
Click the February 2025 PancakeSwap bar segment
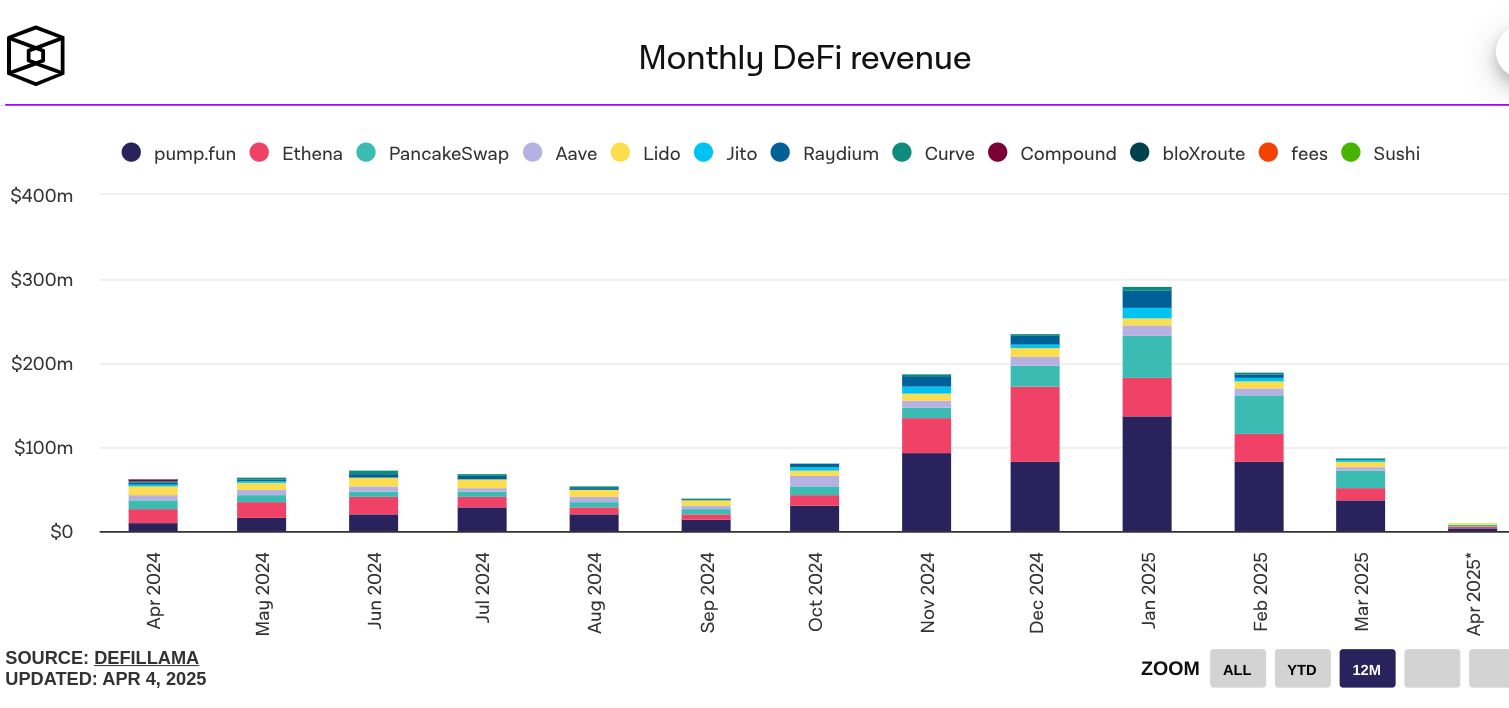(x=1259, y=414)
